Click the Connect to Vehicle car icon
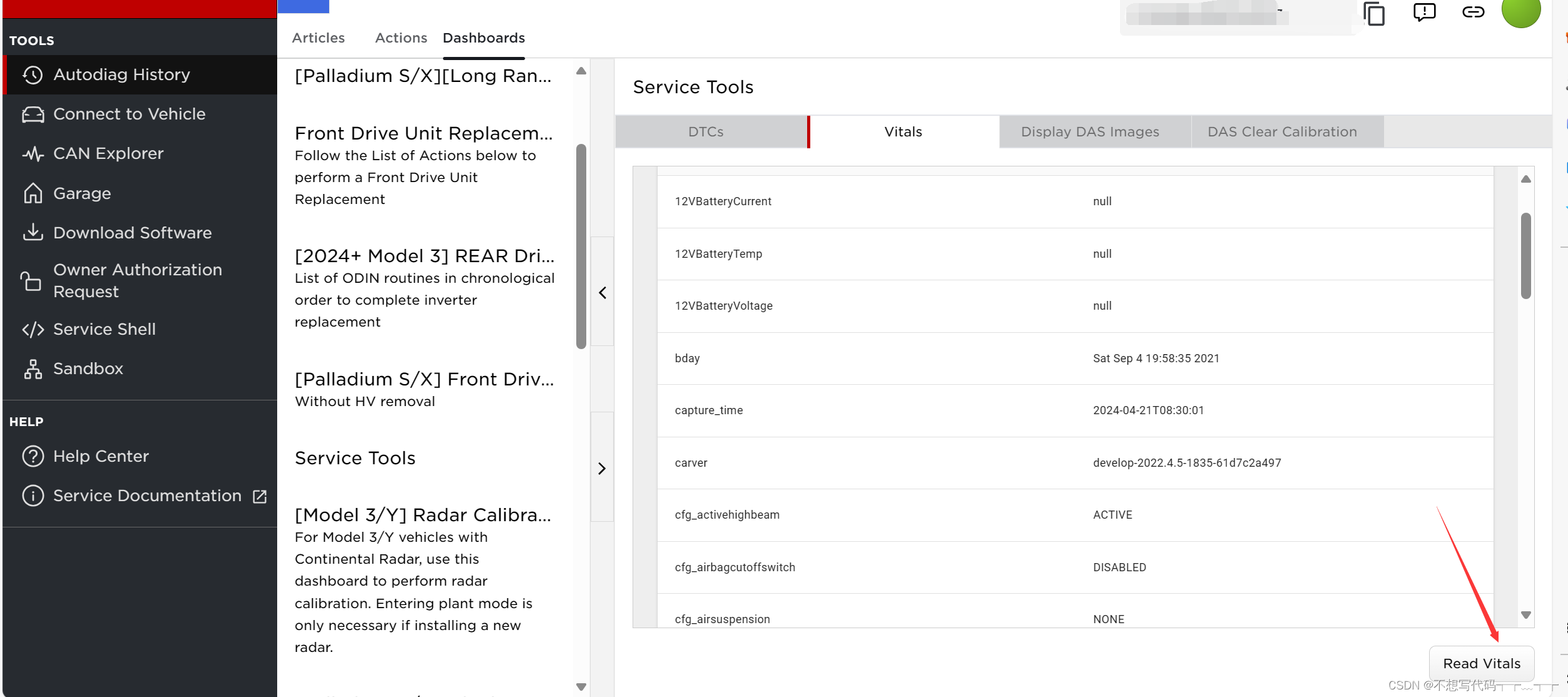Screen dimensions: 1568x697 point(33,114)
